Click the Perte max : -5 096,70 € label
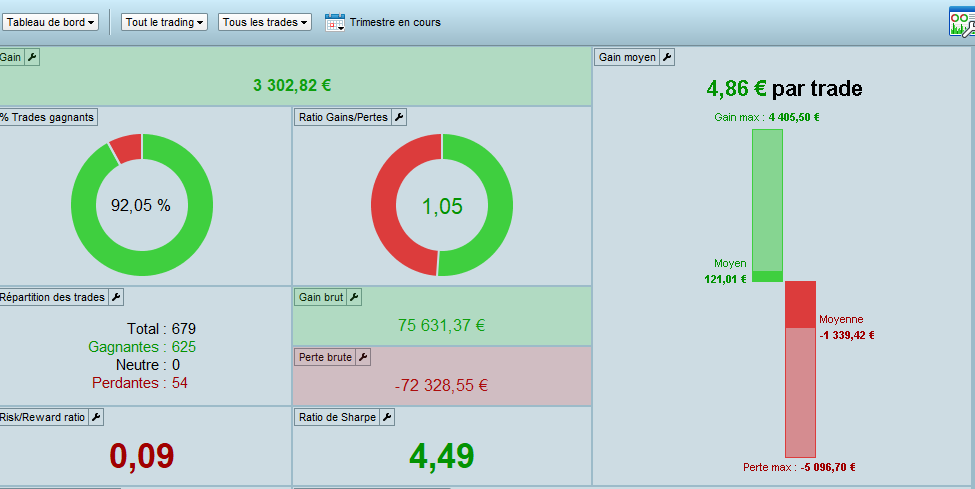Screen dimensions: 975x489 [799, 467]
